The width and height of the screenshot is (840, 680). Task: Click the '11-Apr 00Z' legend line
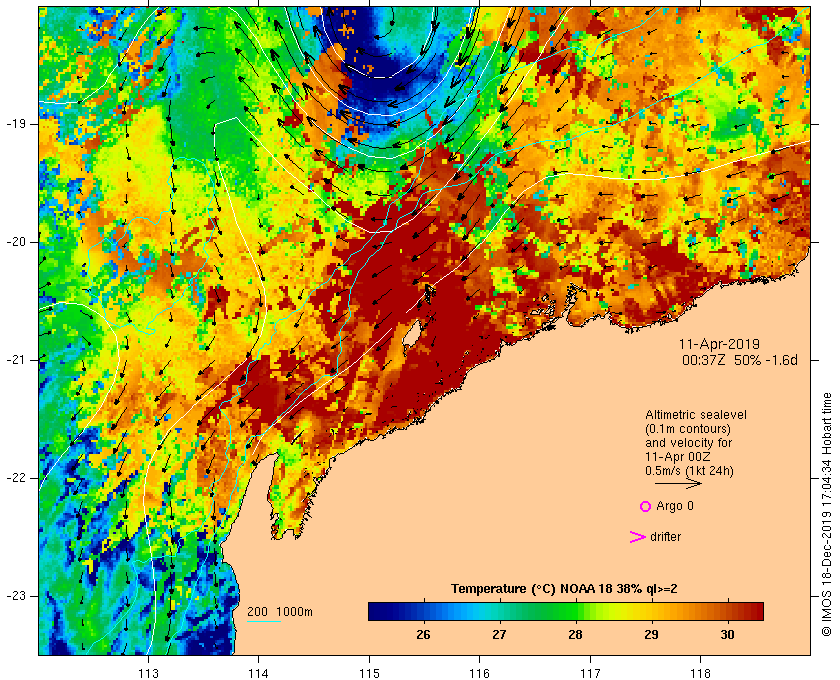point(678,457)
